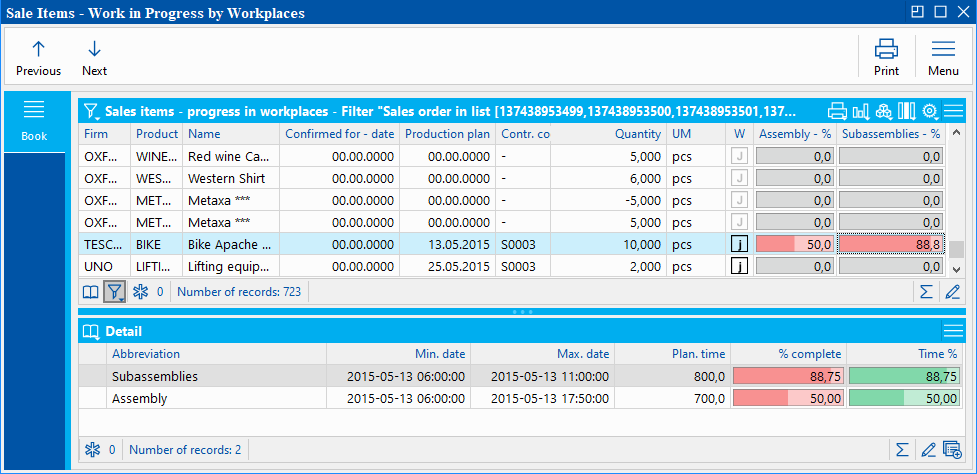Click the Confirmed for - date column header
The height and width of the screenshot is (474, 977).
[x=340, y=134]
